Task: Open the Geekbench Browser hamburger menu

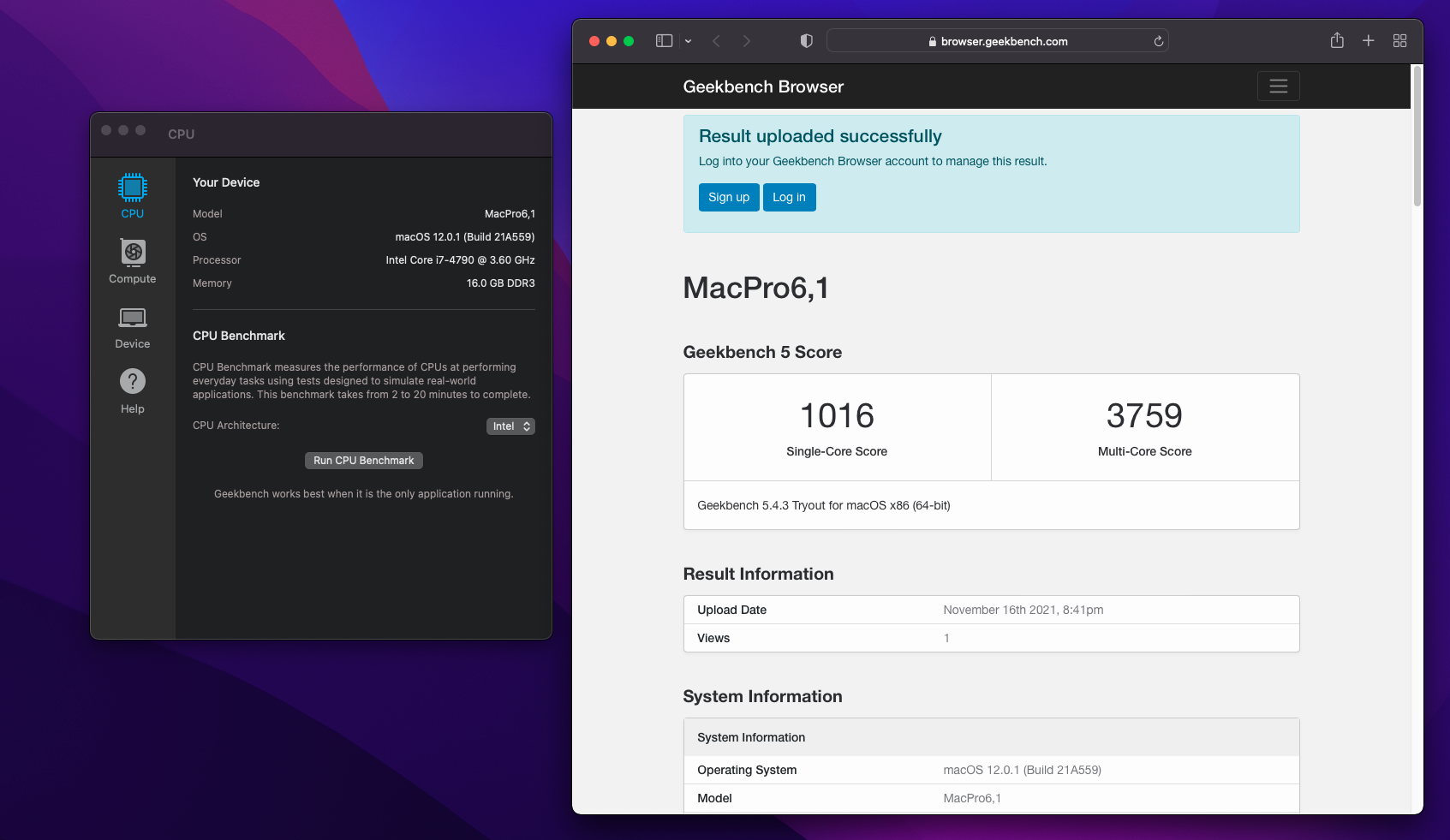Action: [x=1279, y=86]
